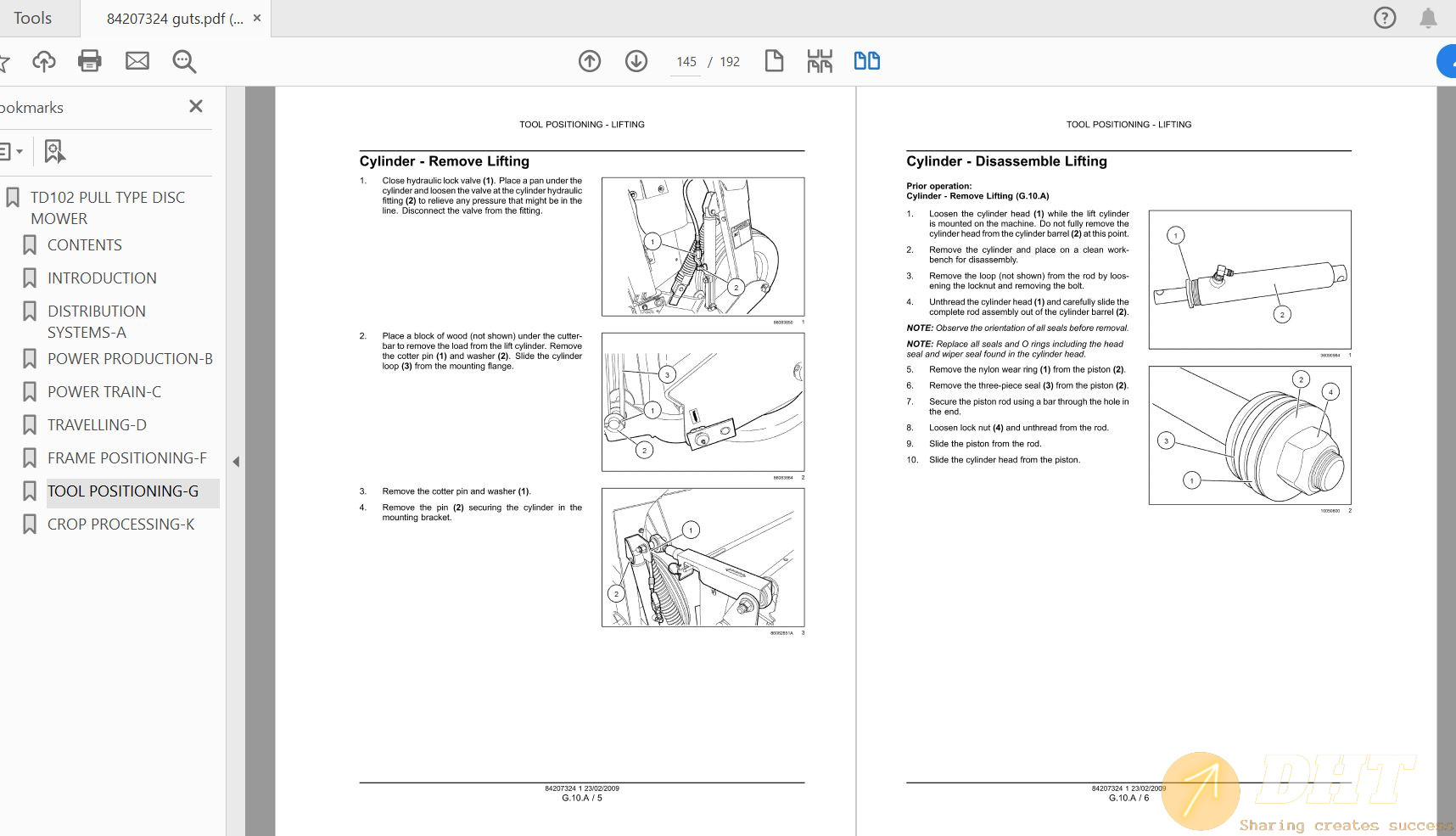Send the file by email envelope icon
This screenshot has width=1456, height=836.
click(137, 61)
